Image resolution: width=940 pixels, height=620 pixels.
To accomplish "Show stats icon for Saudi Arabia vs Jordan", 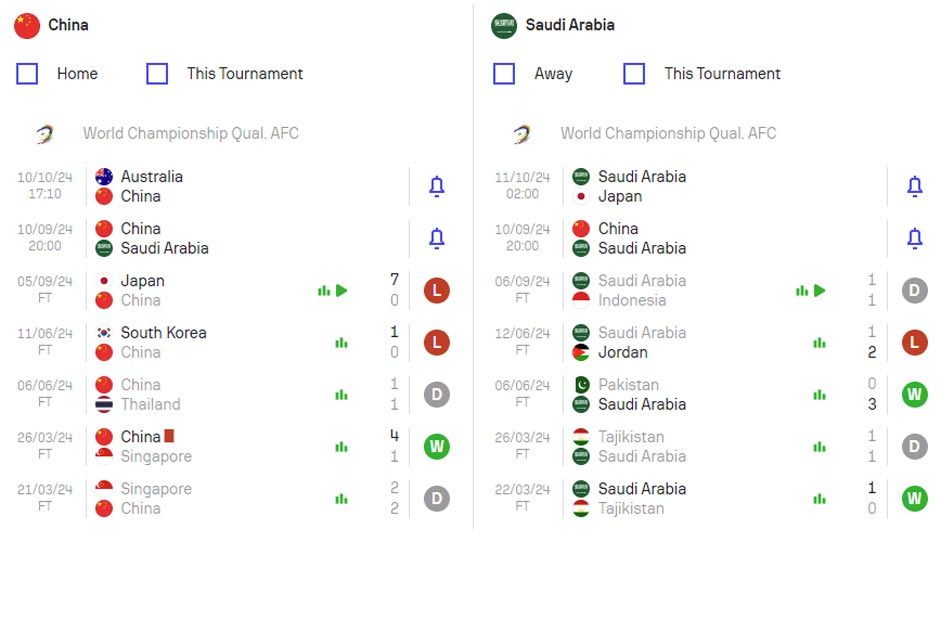I will click(x=819, y=343).
